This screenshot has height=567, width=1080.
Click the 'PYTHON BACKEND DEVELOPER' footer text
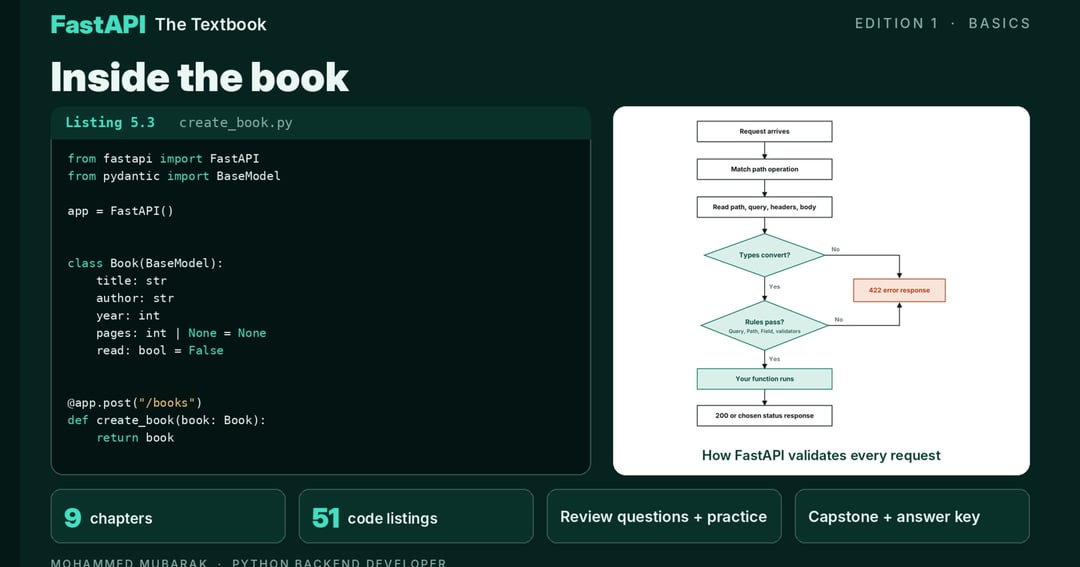(x=339, y=562)
